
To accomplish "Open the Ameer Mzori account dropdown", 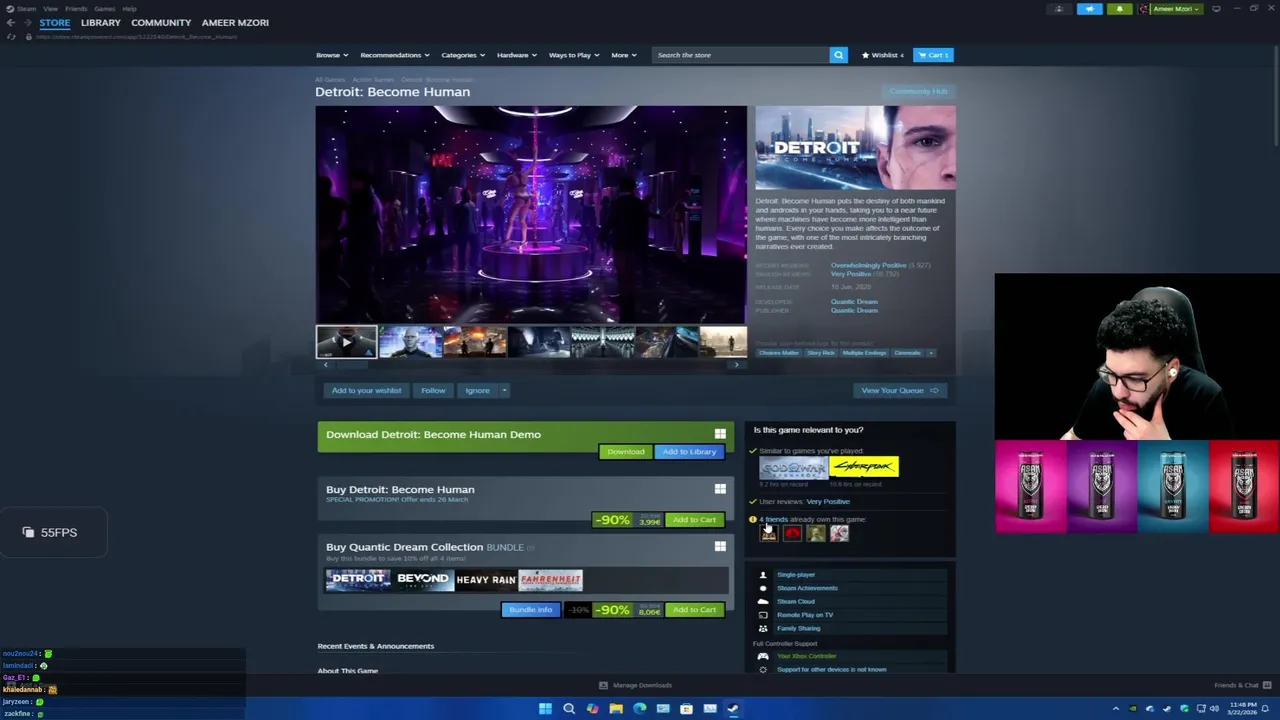I will coord(1174,9).
